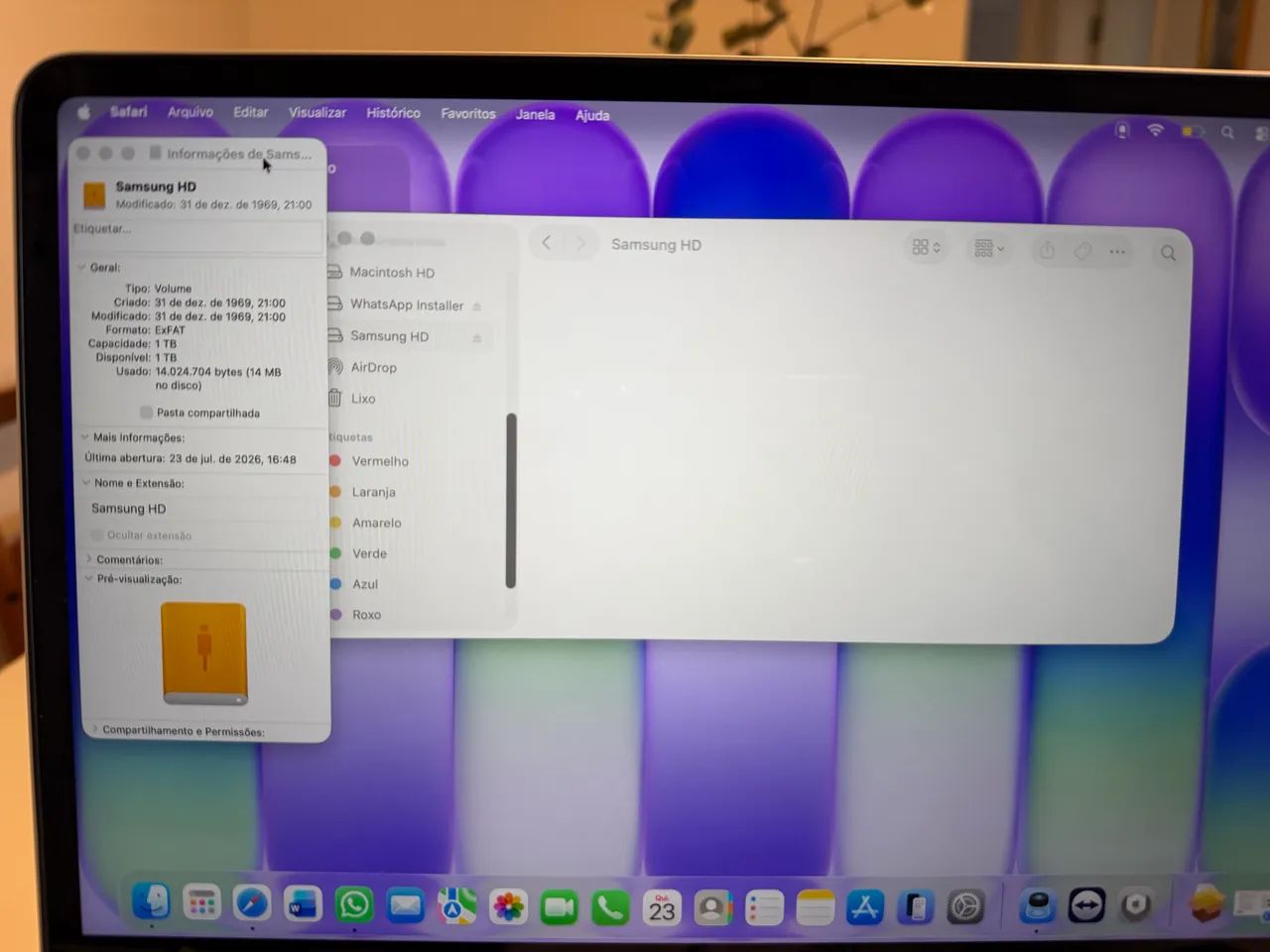Select the Laranja orange tag
Viewport: 1270px width, 952px height.
click(x=373, y=492)
